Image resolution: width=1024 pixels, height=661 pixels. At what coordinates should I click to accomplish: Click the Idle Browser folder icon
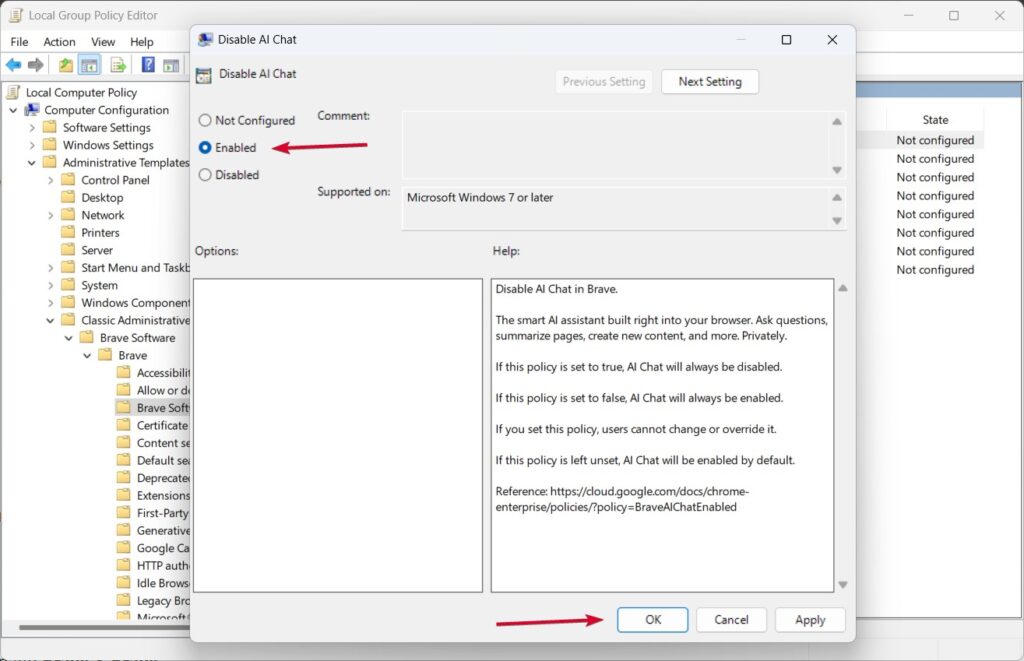pyautogui.click(x=123, y=583)
